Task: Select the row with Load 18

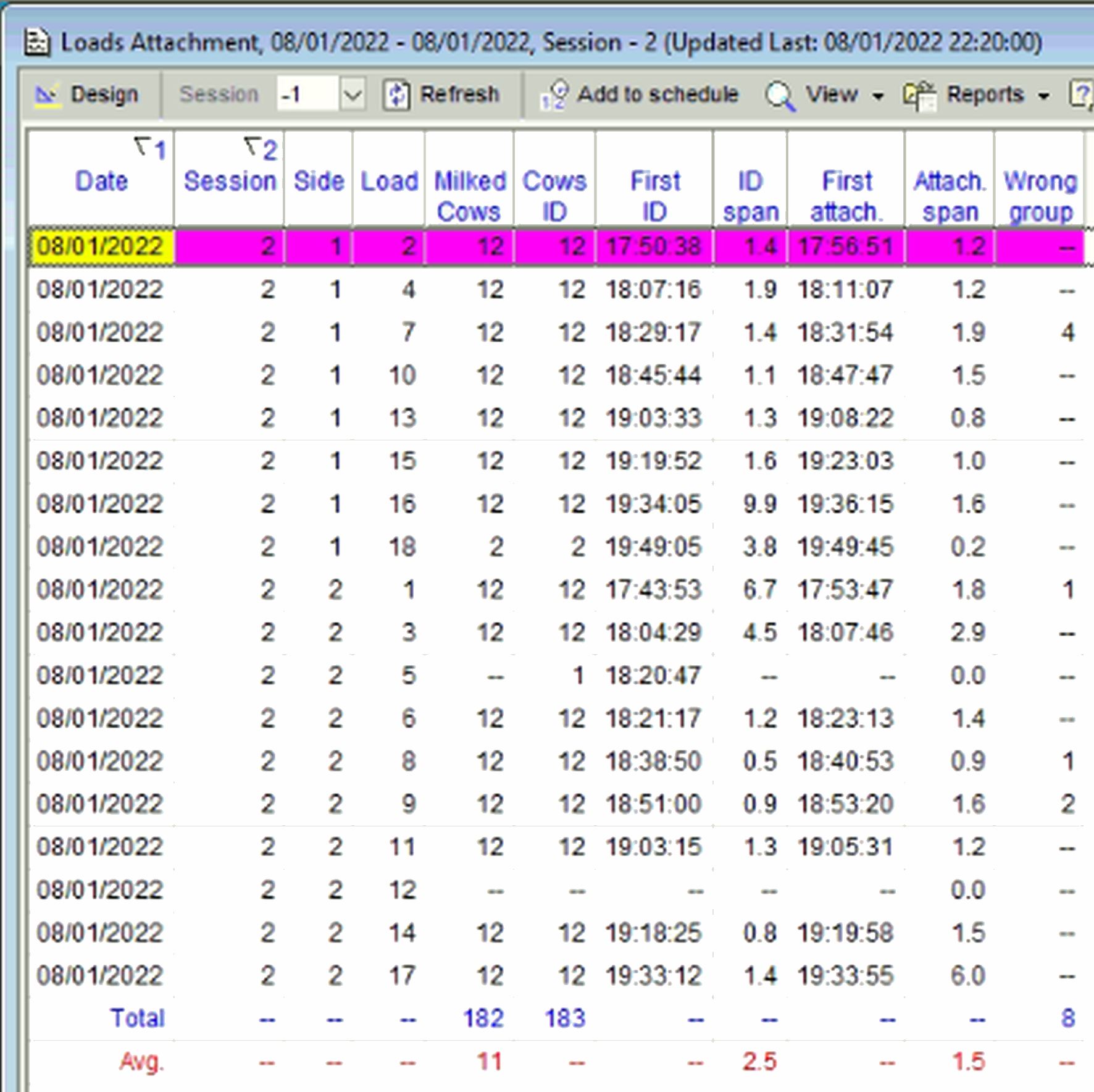Action: (402, 547)
